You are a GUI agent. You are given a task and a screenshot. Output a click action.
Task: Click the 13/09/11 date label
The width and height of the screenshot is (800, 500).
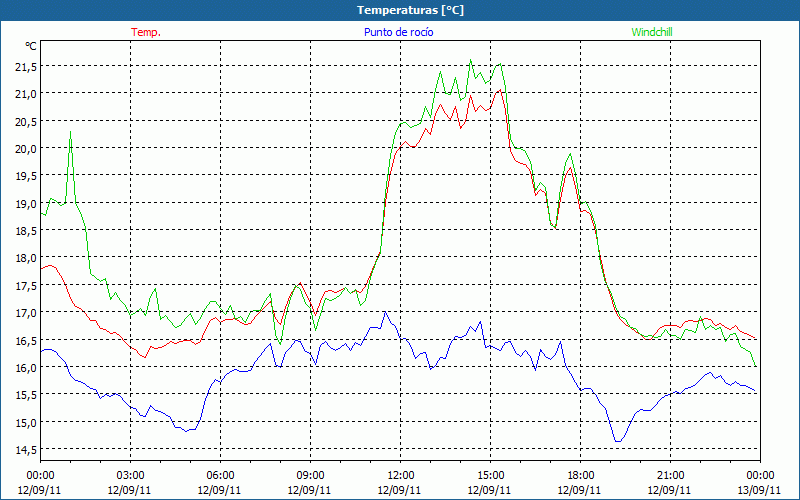tap(760, 490)
